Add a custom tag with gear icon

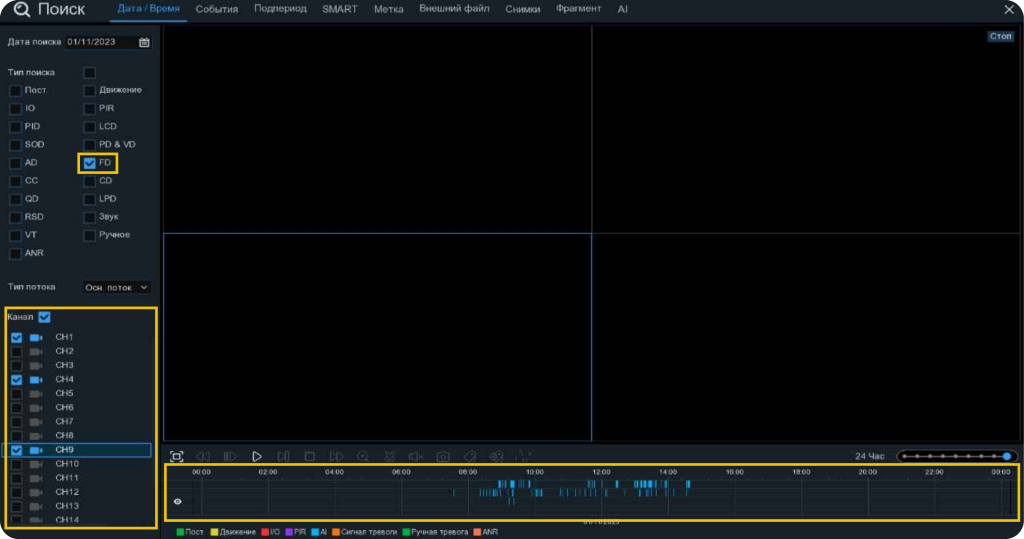click(496, 456)
